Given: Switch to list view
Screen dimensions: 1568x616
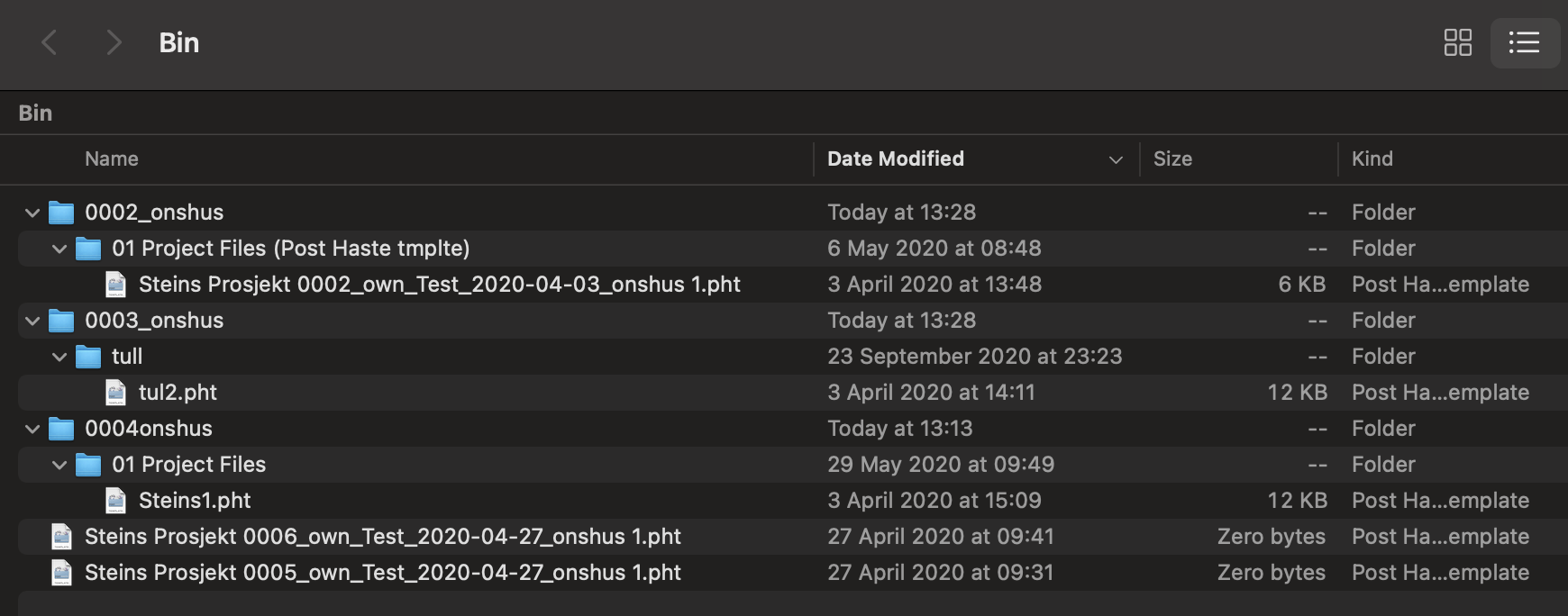Looking at the screenshot, I should pyautogui.click(x=1524, y=42).
